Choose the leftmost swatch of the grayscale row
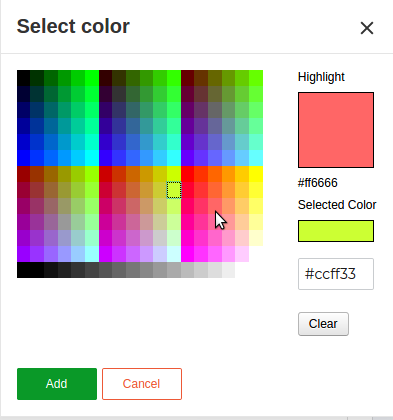The width and height of the screenshot is (393, 420). (24, 270)
